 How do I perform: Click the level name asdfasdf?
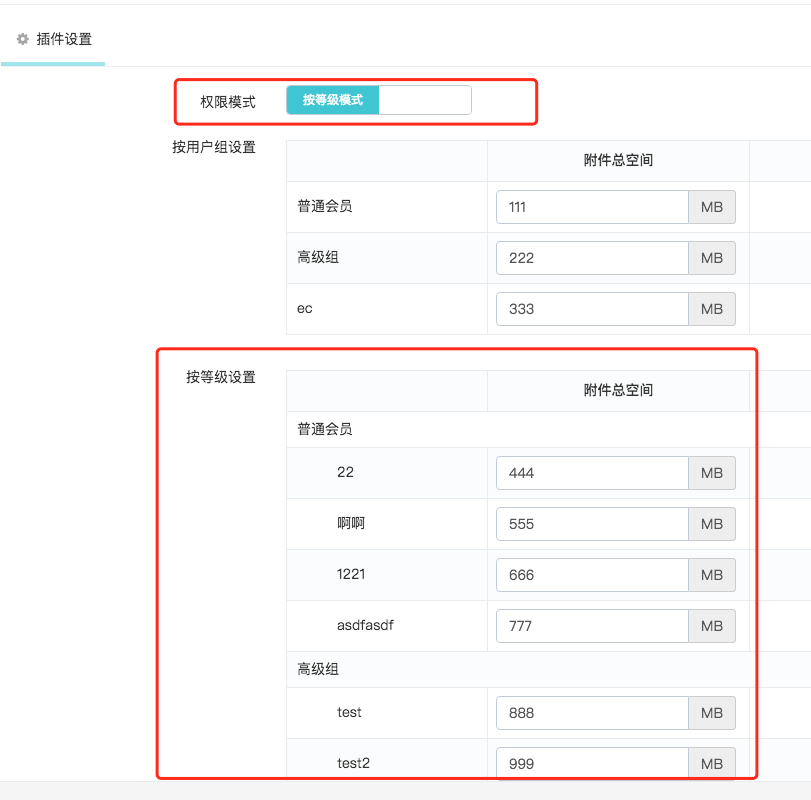pos(365,625)
